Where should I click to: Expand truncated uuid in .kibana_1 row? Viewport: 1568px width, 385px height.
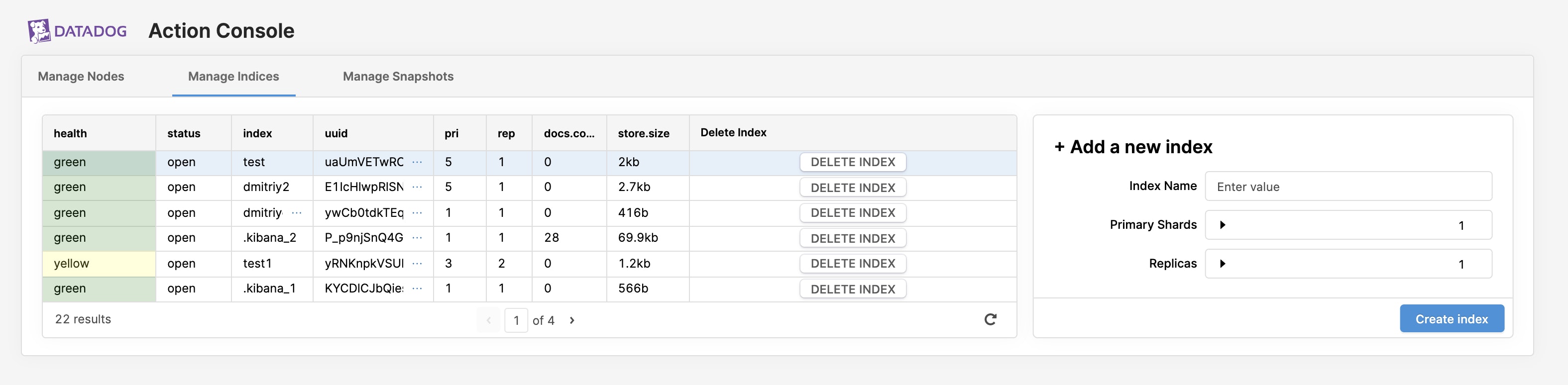tap(417, 289)
